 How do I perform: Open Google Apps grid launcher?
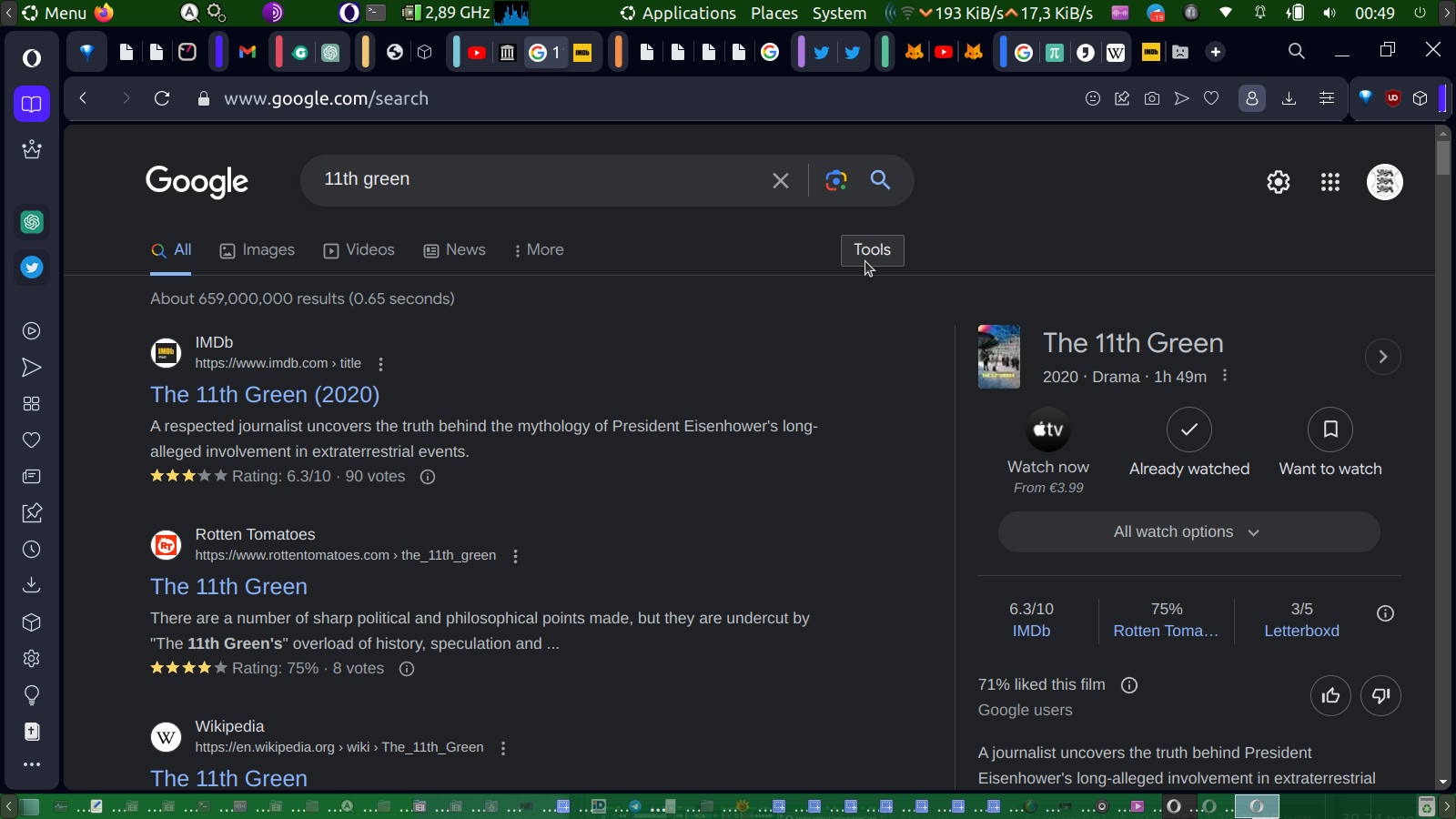(1330, 183)
